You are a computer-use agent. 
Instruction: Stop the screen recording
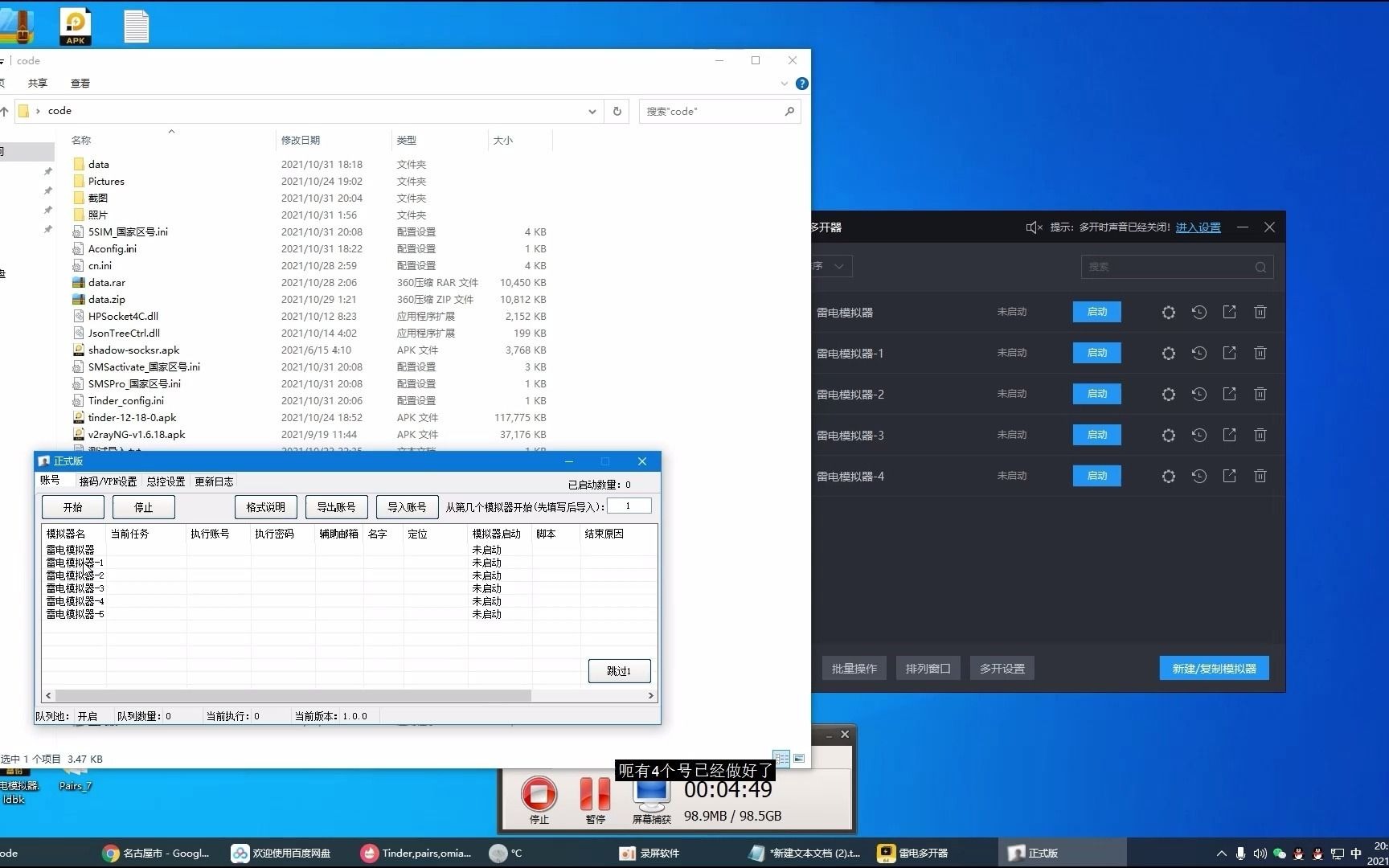539,794
